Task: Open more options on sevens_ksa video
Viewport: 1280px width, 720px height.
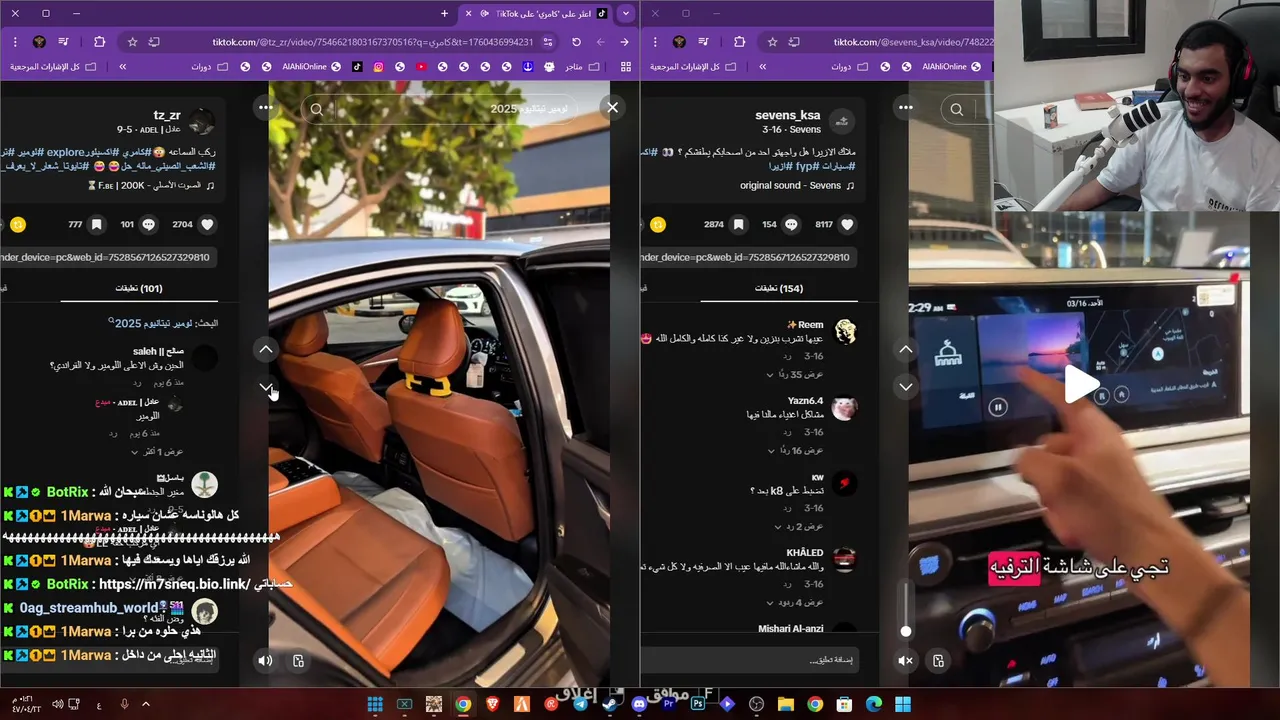Action: 905,107
